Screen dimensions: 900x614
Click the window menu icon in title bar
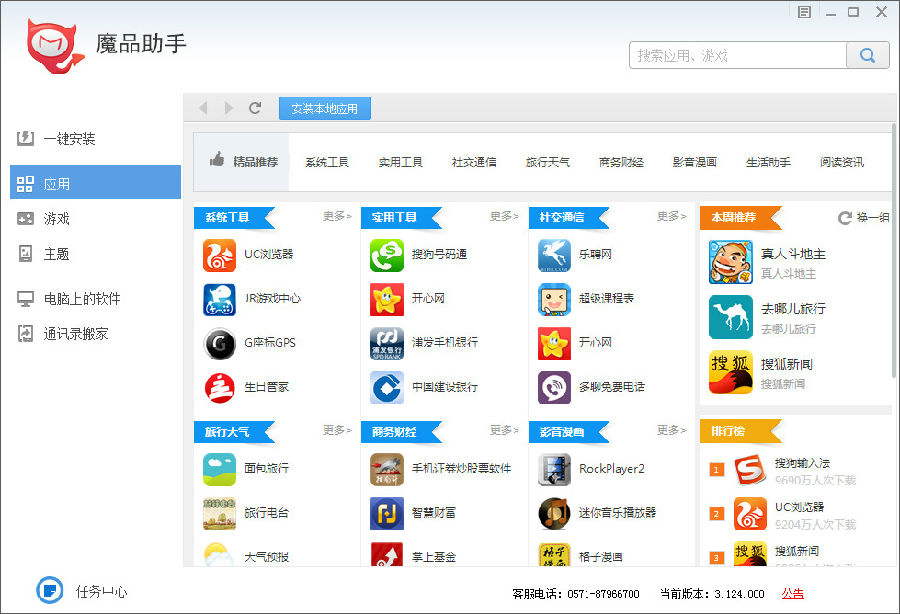click(804, 11)
